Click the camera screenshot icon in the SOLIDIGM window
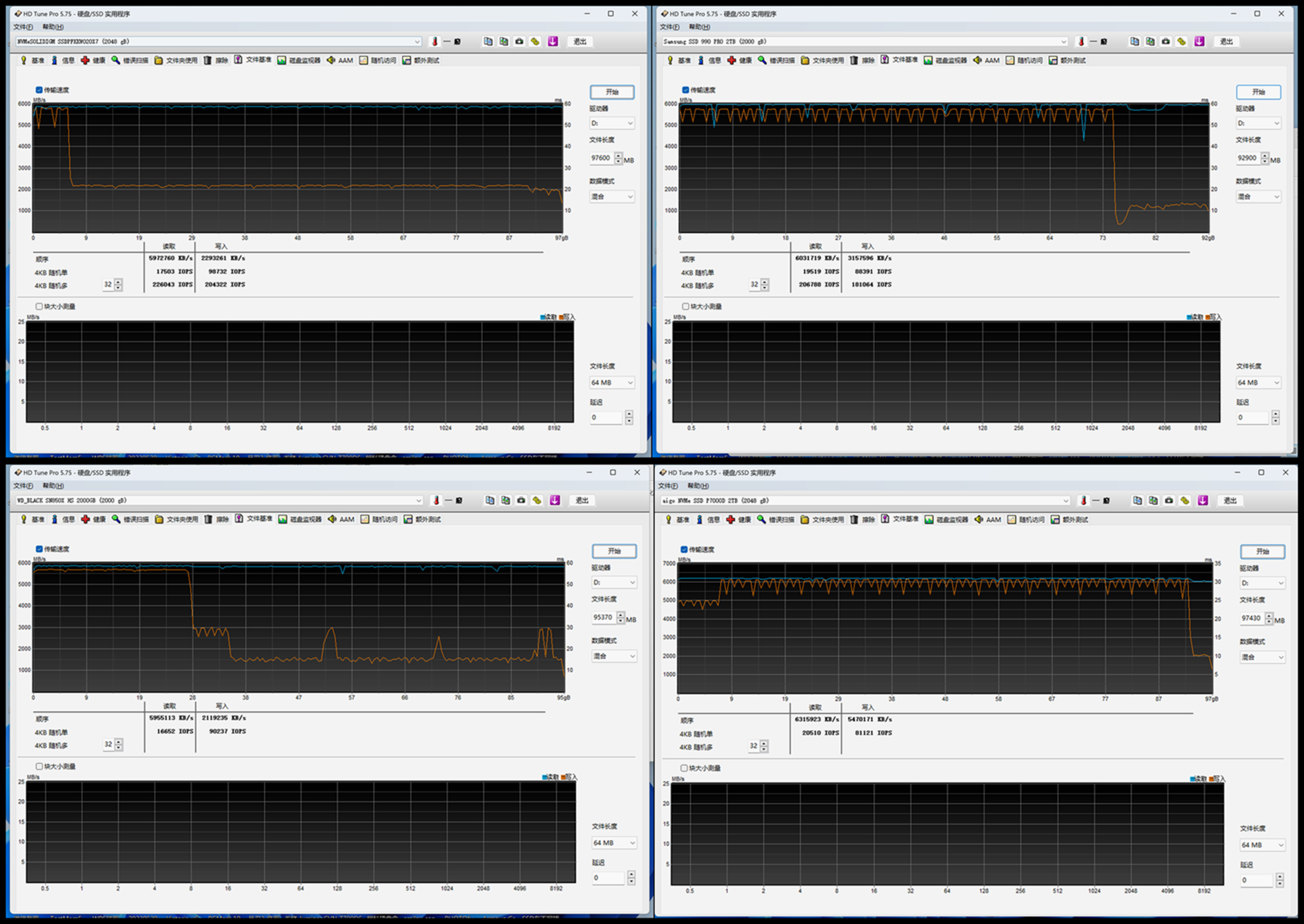 [520, 41]
